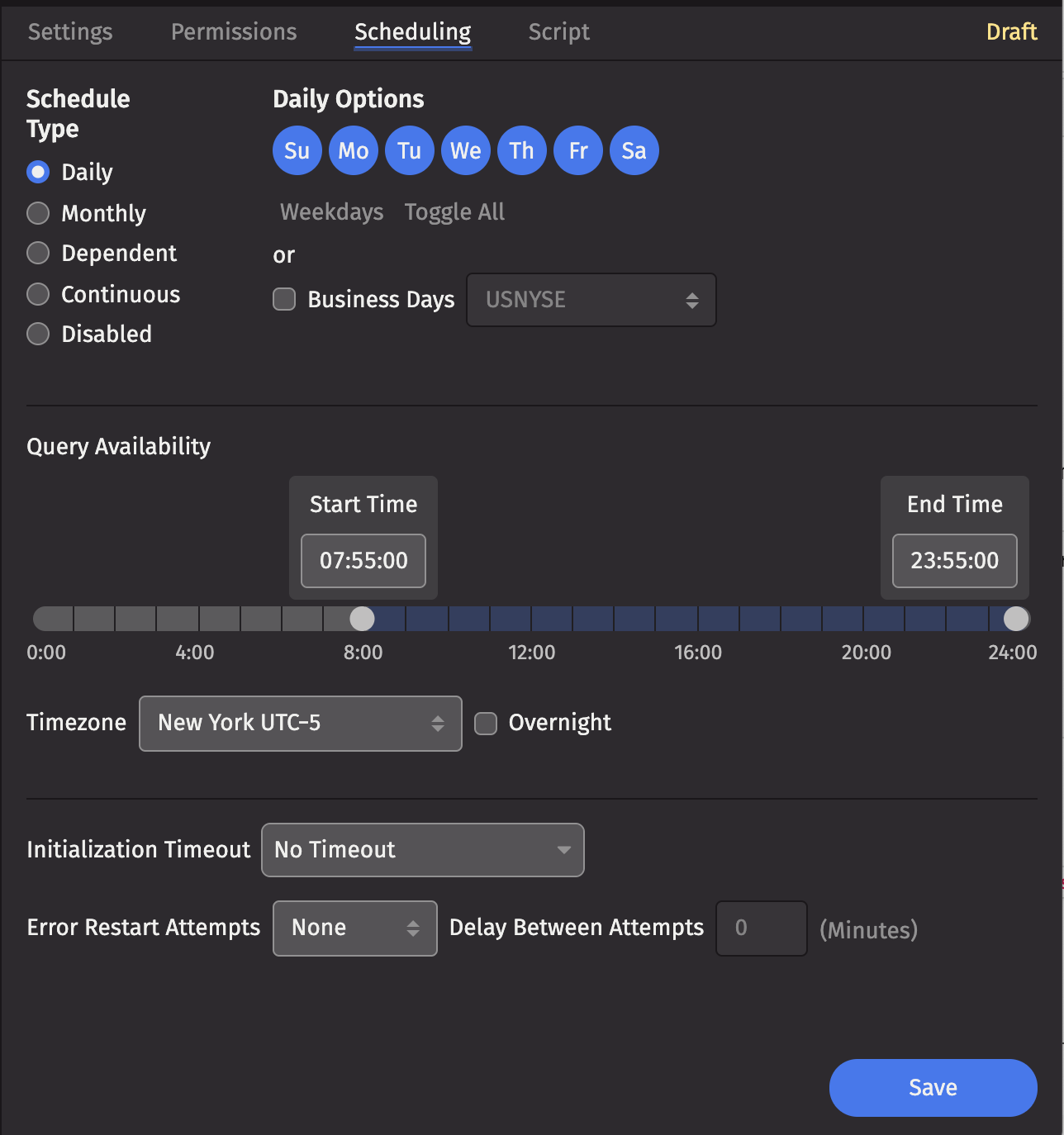The width and height of the screenshot is (1064, 1135).
Task: Expand the Initialization Timeout dropdown
Action: click(422, 850)
